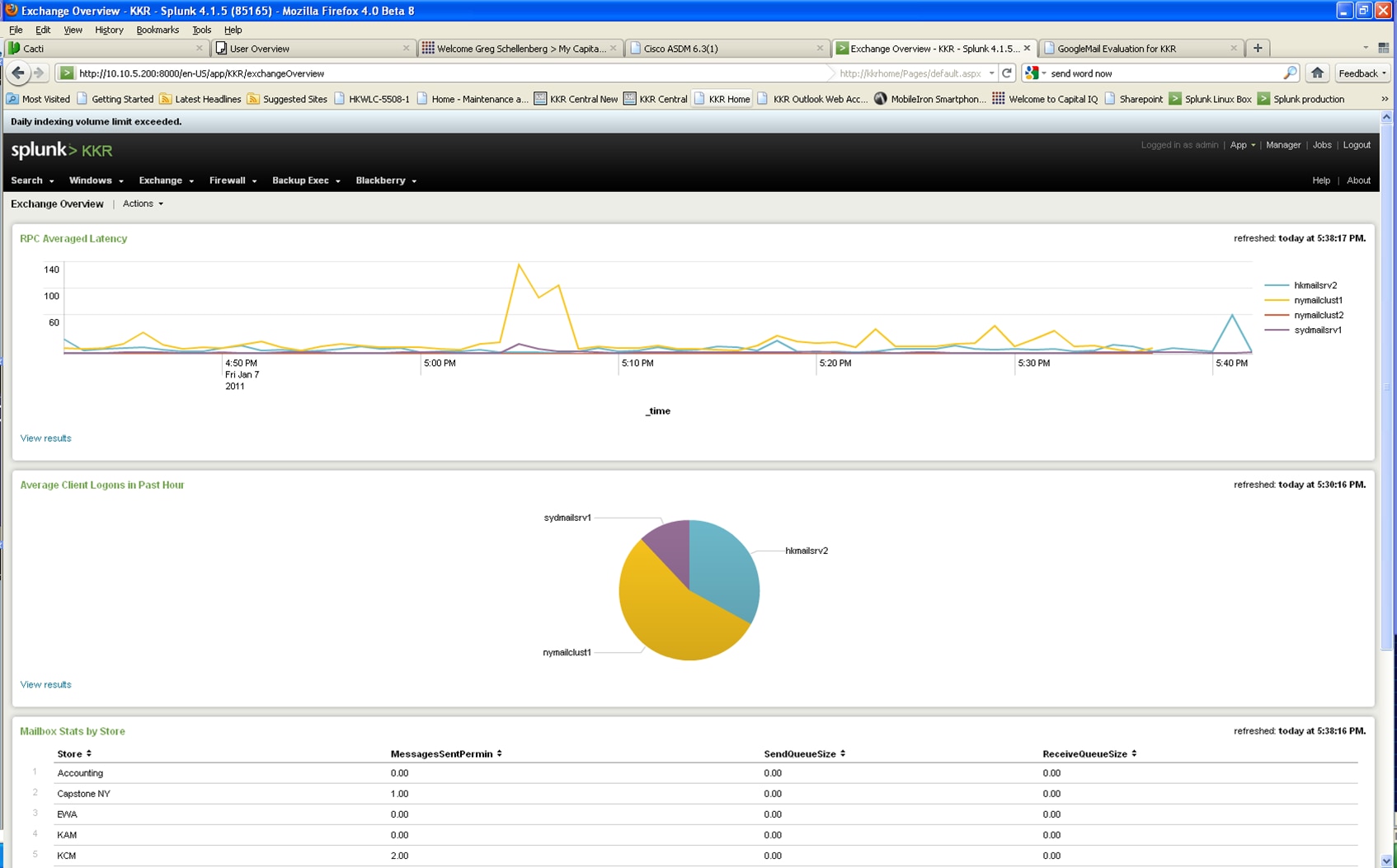The image size is (1397, 868).
Task: Open a new tab with the plus button
Action: [x=1258, y=48]
